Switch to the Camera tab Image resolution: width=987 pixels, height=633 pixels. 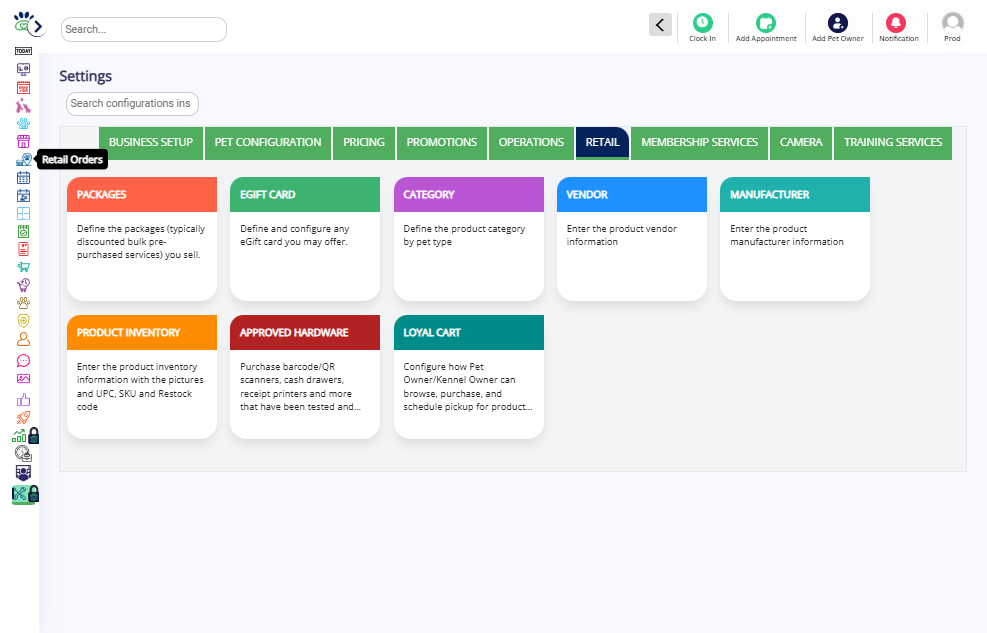pyautogui.click(x=801, y=143)
